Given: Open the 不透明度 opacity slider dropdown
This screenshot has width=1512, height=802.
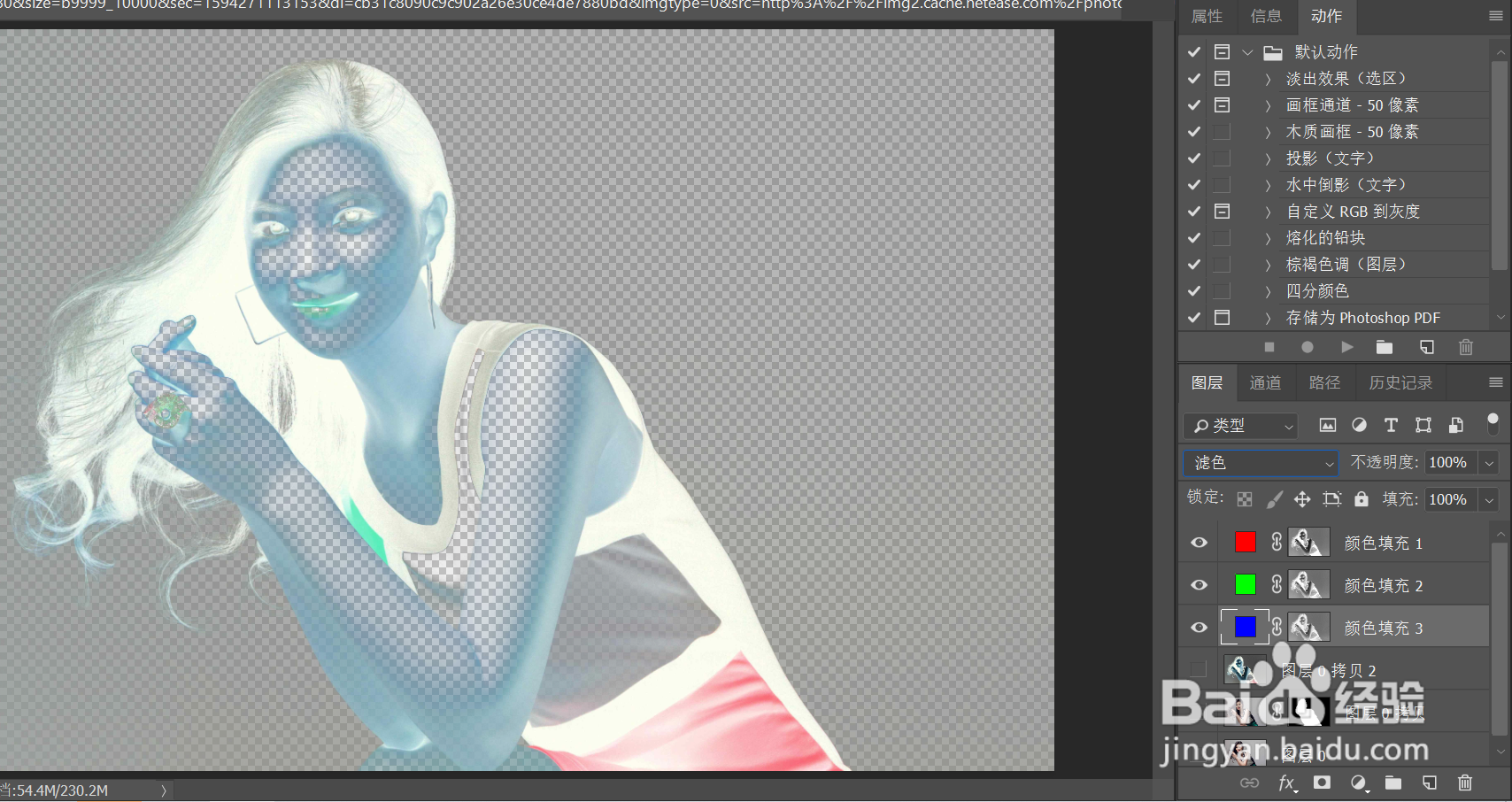Looking at the screenshot, I should pos(1489,463).
